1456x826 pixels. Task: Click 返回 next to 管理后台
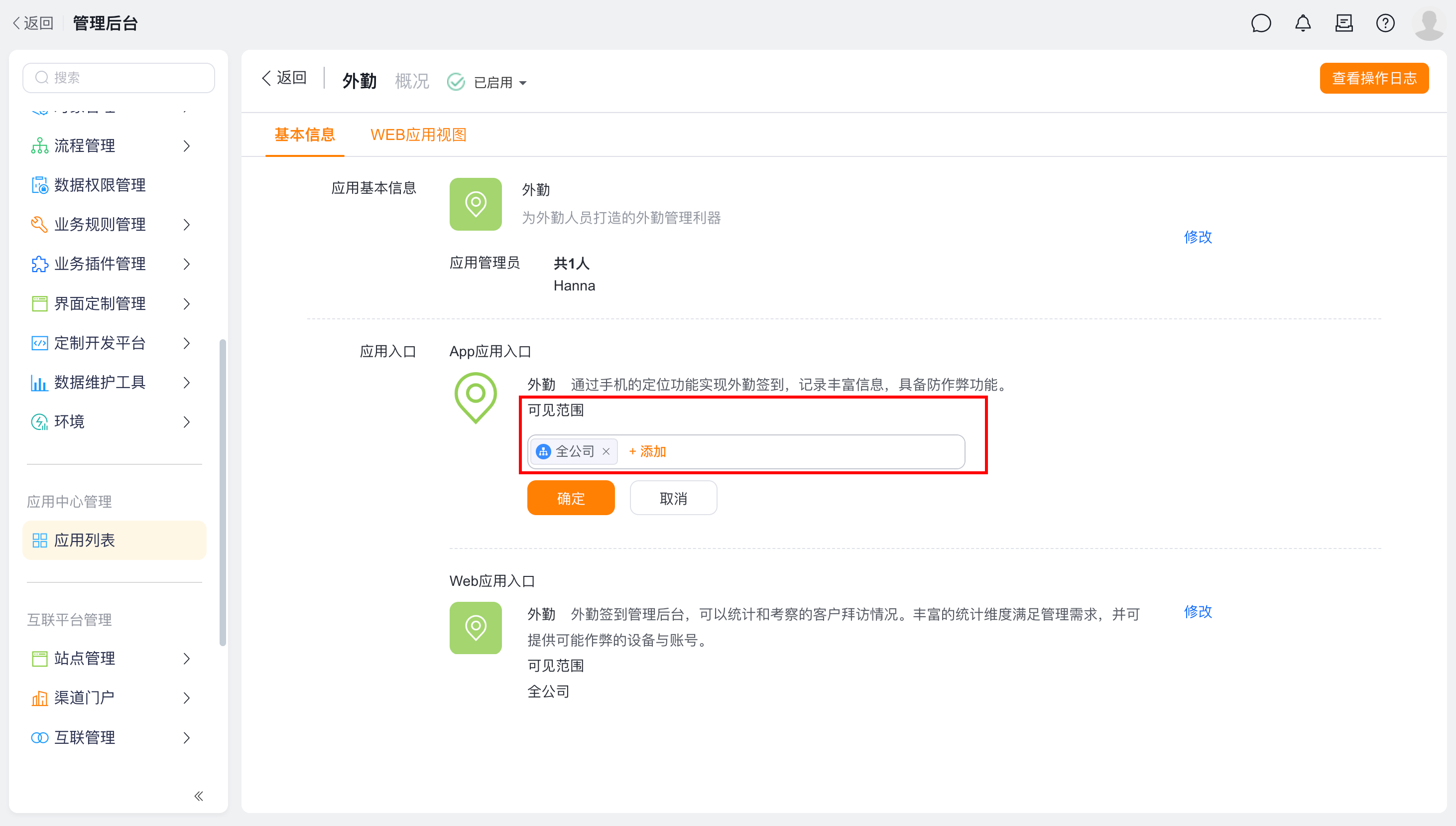click(33, 23)
